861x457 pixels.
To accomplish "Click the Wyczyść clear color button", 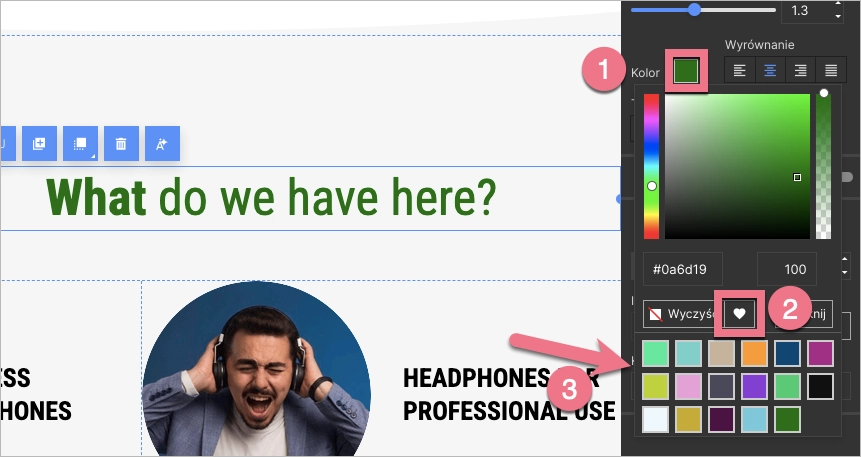I will 678,313.
